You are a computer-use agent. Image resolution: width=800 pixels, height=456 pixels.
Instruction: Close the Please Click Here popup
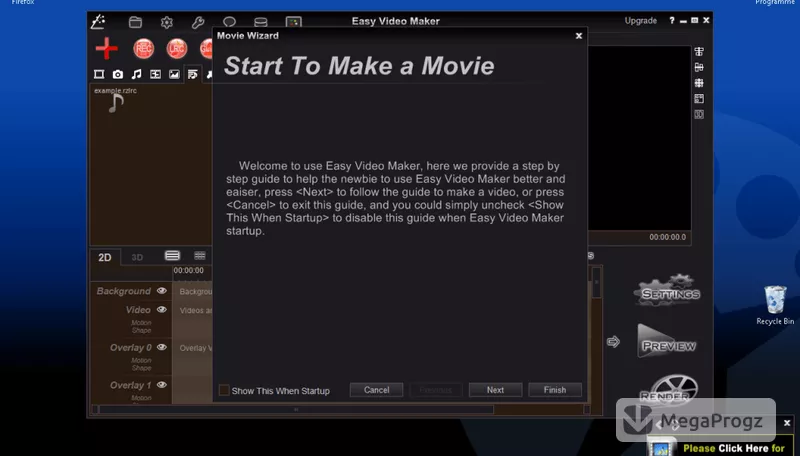coord(787,423)
